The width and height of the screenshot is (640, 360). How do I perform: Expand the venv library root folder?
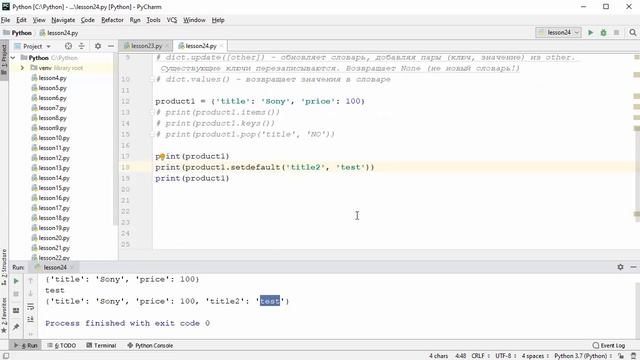point(22,68)
